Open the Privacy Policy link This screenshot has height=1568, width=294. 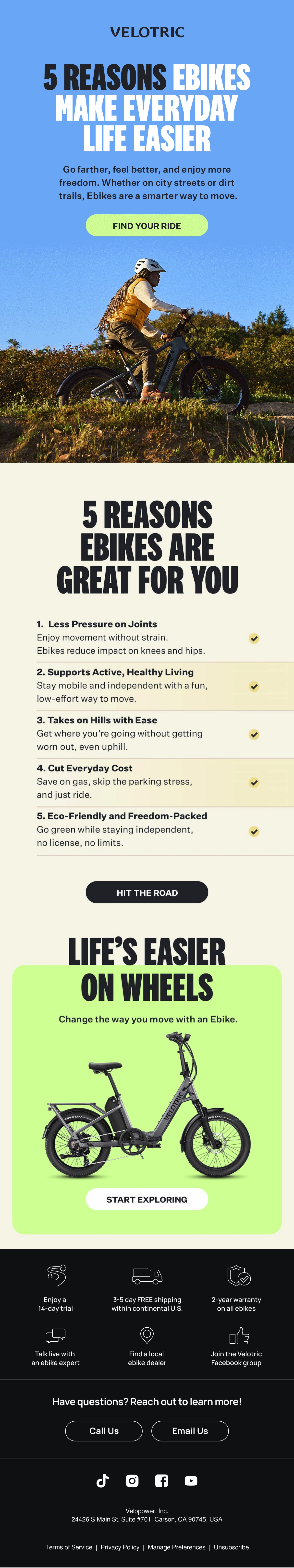tap(120, 1547)
